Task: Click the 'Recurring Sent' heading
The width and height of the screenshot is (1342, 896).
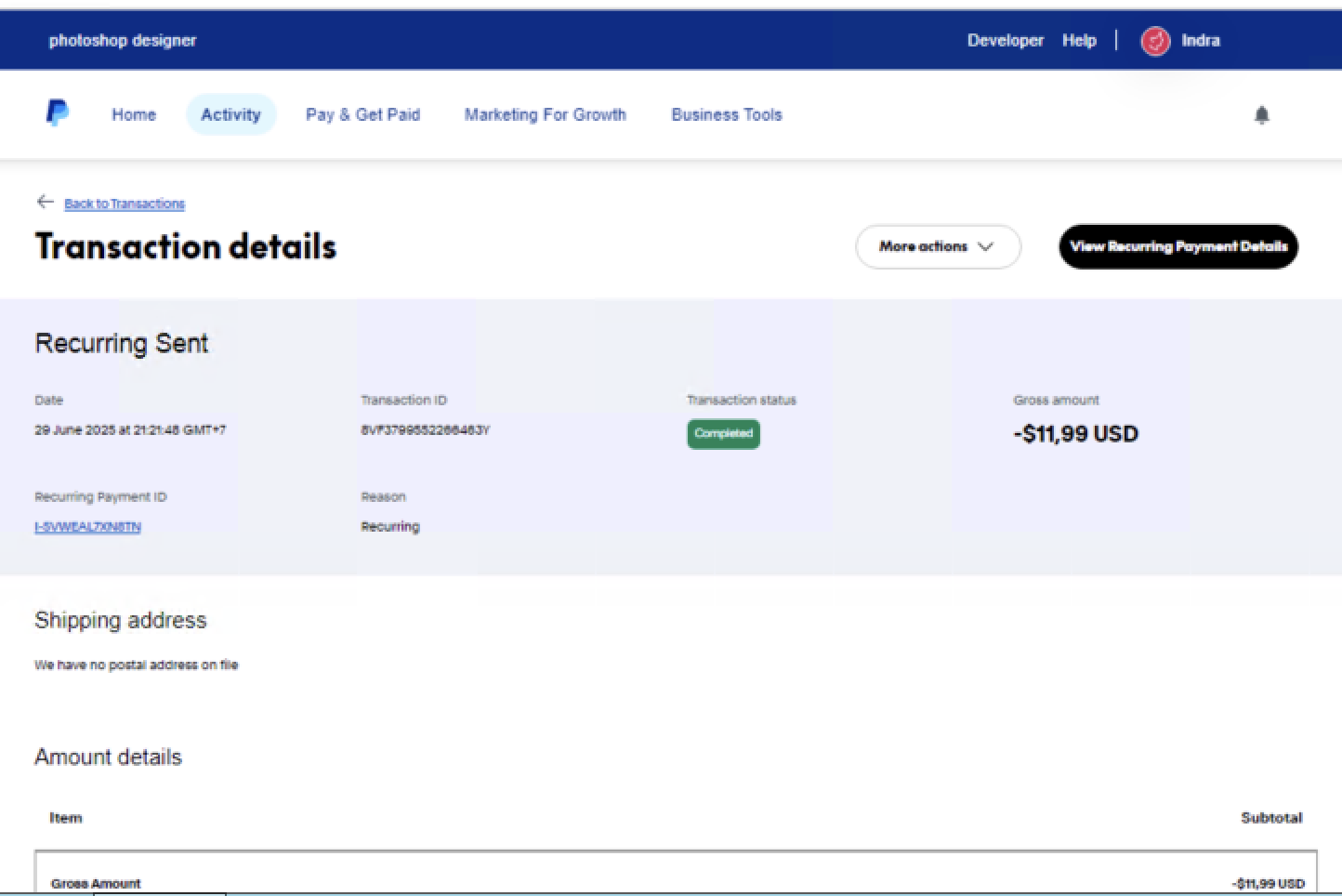Action: pos(122,344)
